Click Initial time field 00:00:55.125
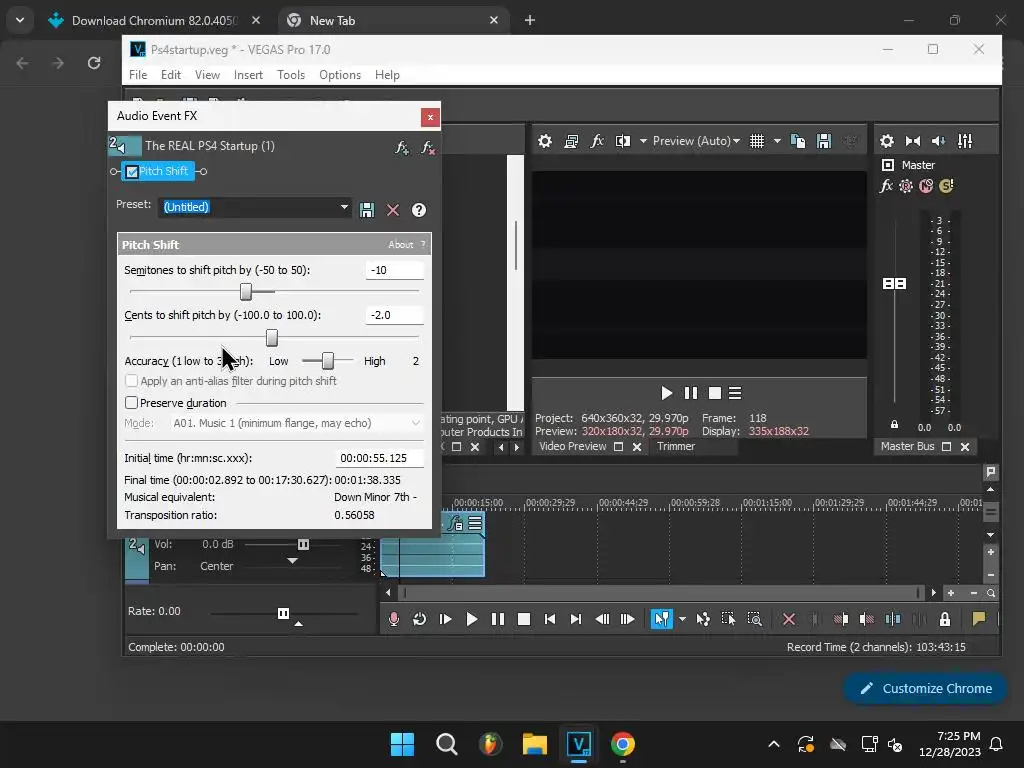The height and width of the screenshot is (768, 1024). (380, 458)
